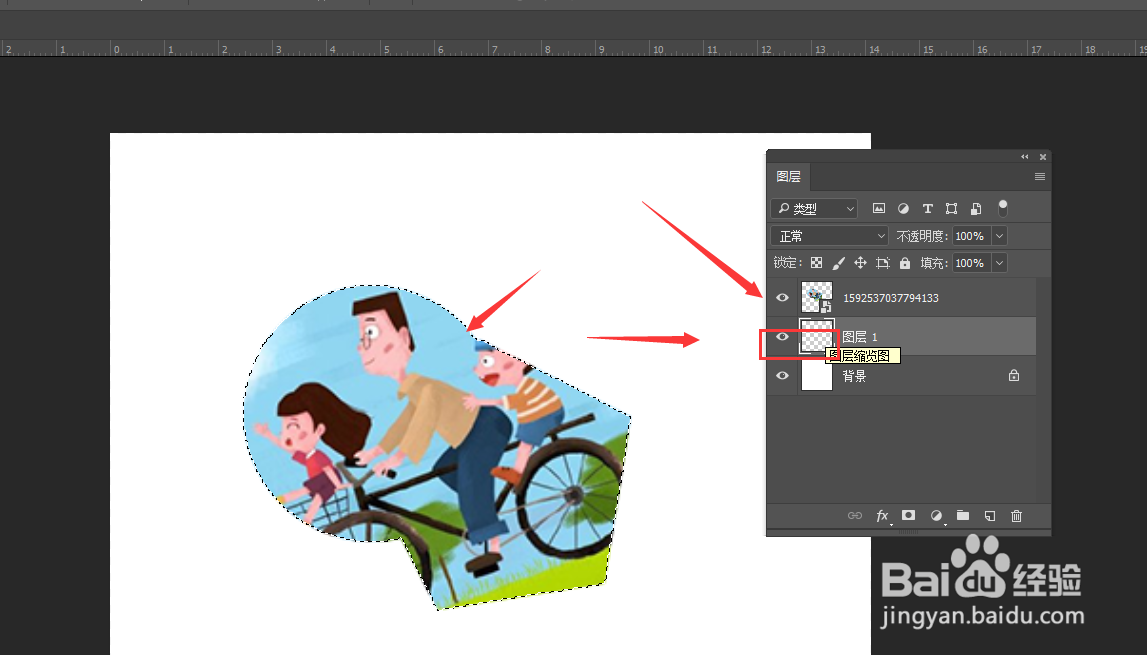The width and height of the screenshot is (1147, 655).
Task: Filter layers by pixel layer icon
Action: (879, 209)
